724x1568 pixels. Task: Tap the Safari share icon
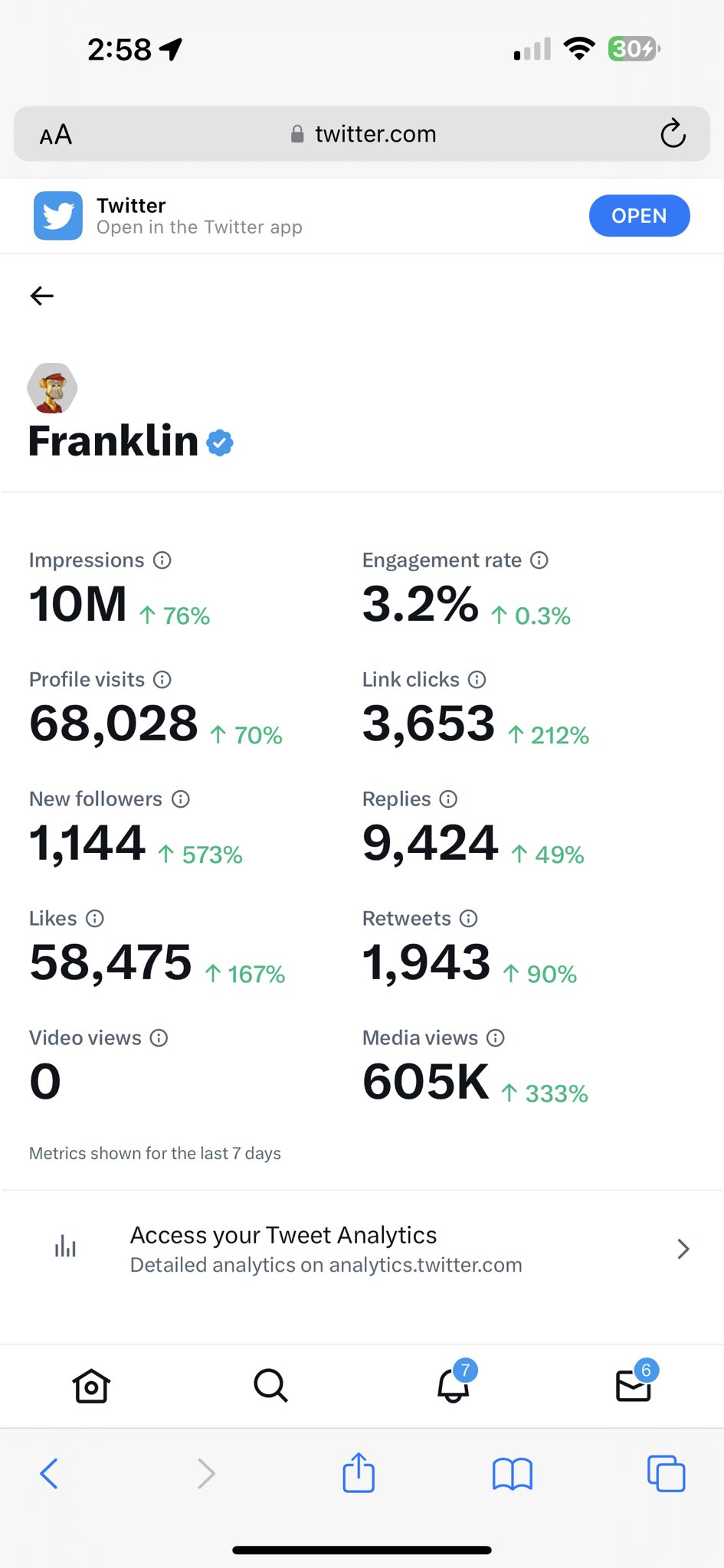[x=359, y=1472]
